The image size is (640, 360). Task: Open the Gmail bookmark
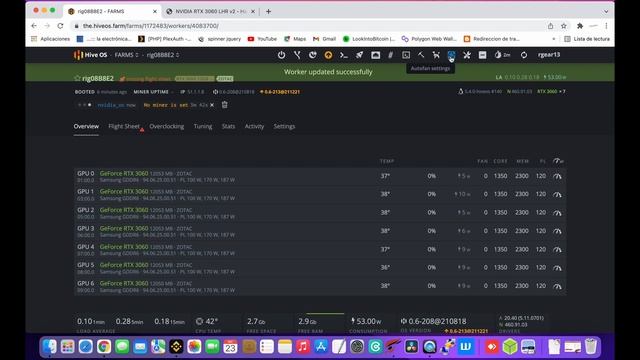[324, 39]
